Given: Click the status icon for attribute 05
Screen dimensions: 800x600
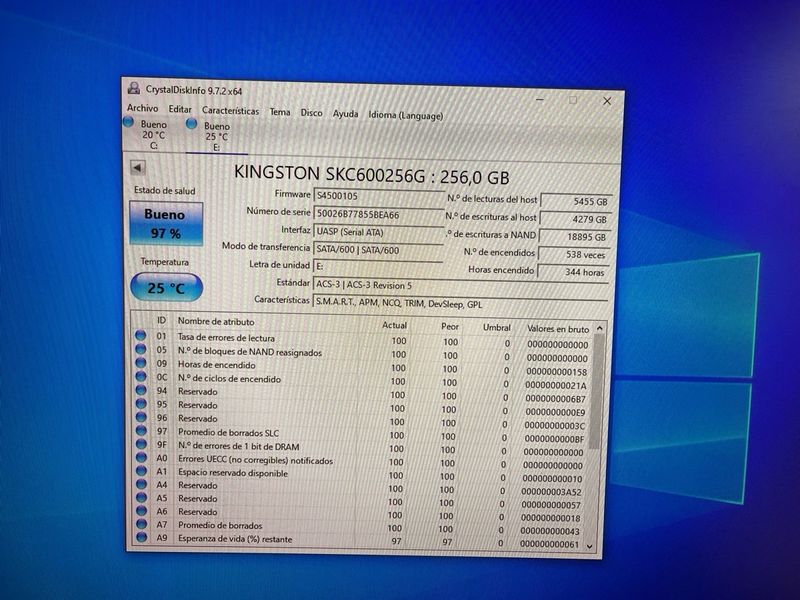Looking at the screenshot, I should tap(141, 349).
